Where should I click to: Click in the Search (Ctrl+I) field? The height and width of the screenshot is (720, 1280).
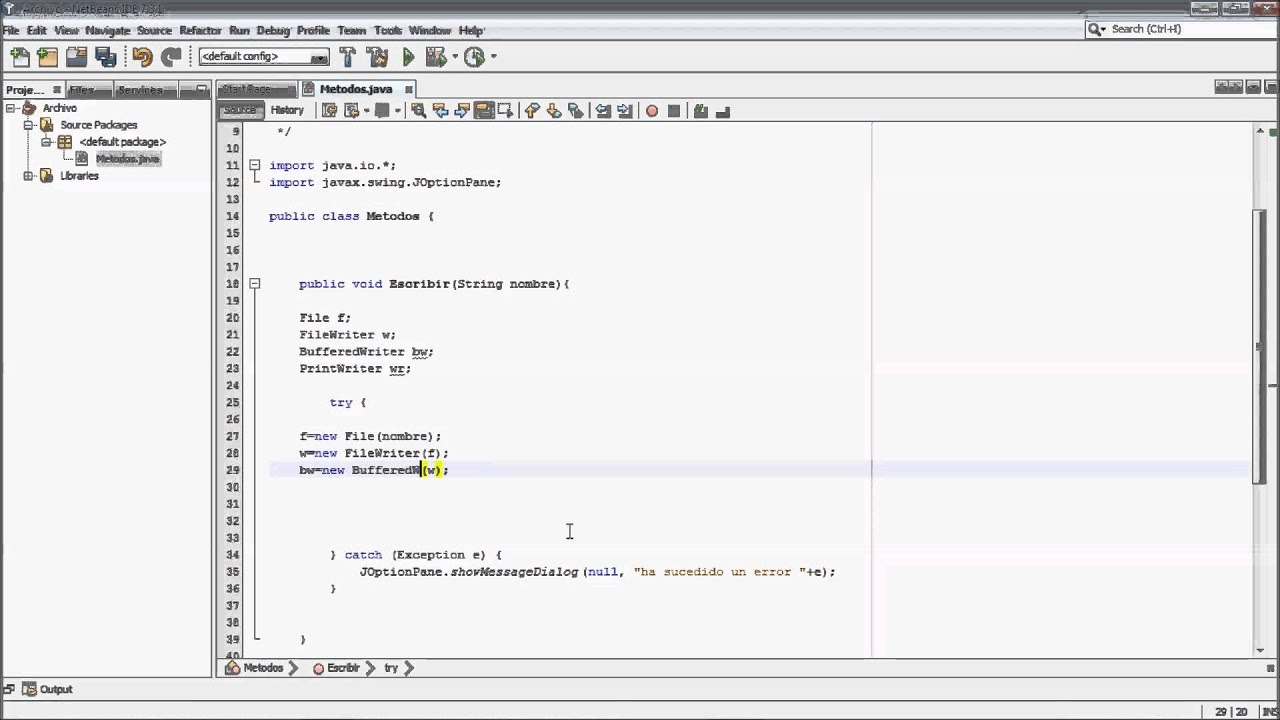click(1180, 29)
